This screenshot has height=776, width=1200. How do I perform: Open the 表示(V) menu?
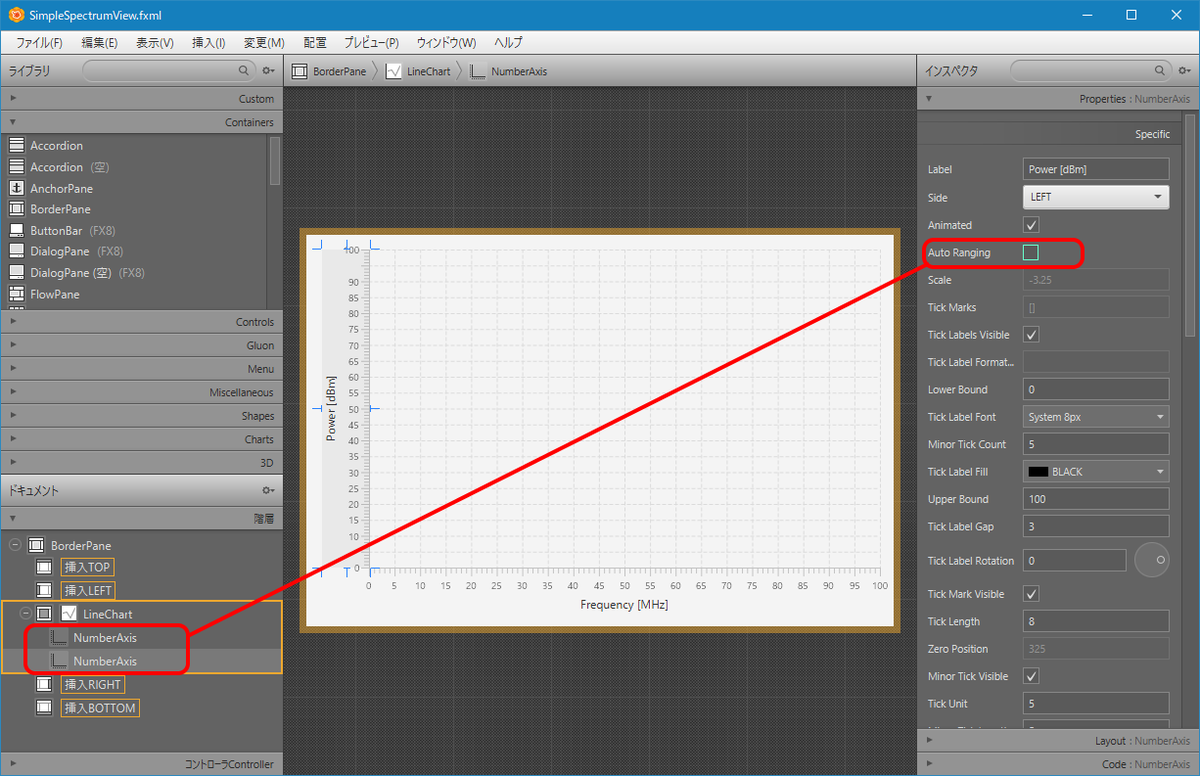click(x=155, y=43)
